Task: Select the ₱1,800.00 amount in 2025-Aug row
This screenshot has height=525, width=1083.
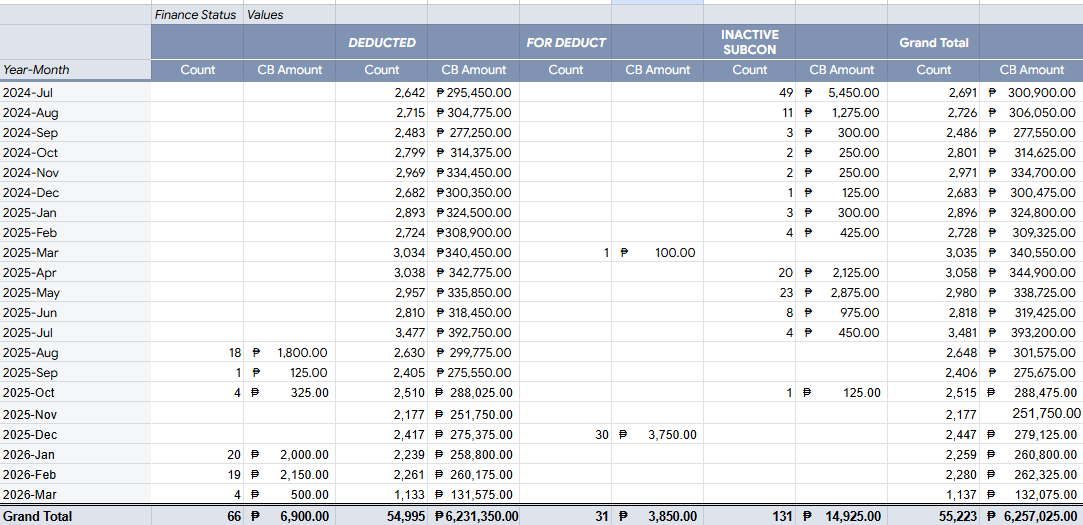Action: [x=289, y=353]
